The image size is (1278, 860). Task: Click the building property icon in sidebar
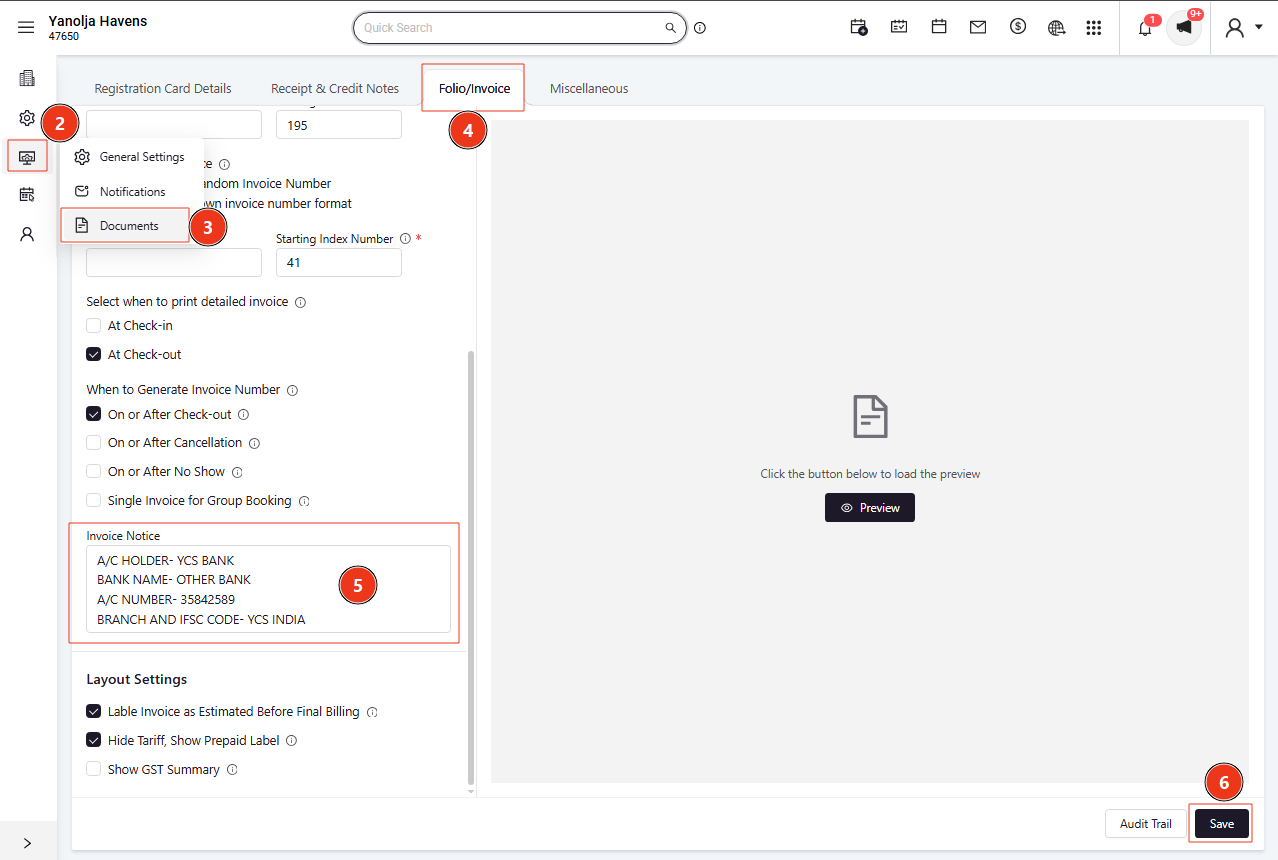coord(27,78)
